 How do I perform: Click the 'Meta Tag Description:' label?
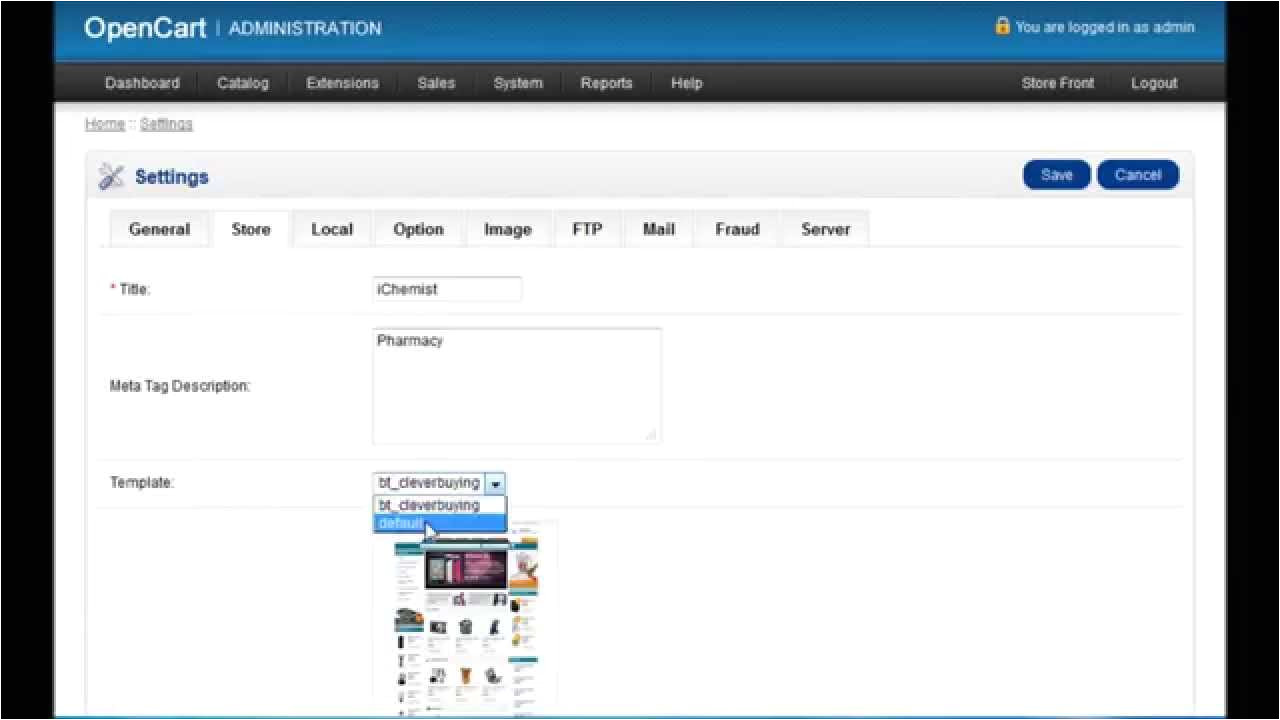pos(180,386)
